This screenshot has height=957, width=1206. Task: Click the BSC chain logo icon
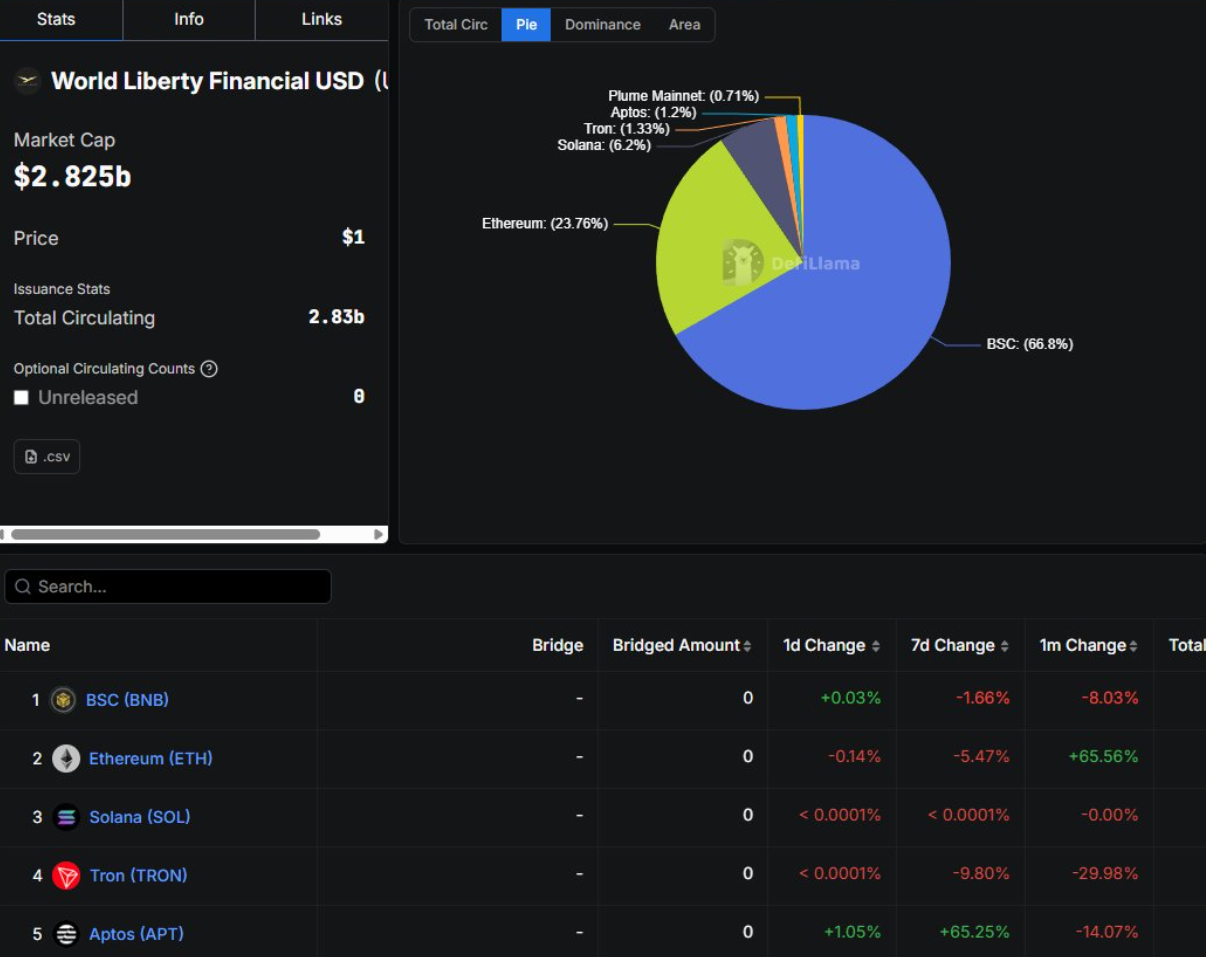[64, 700]
